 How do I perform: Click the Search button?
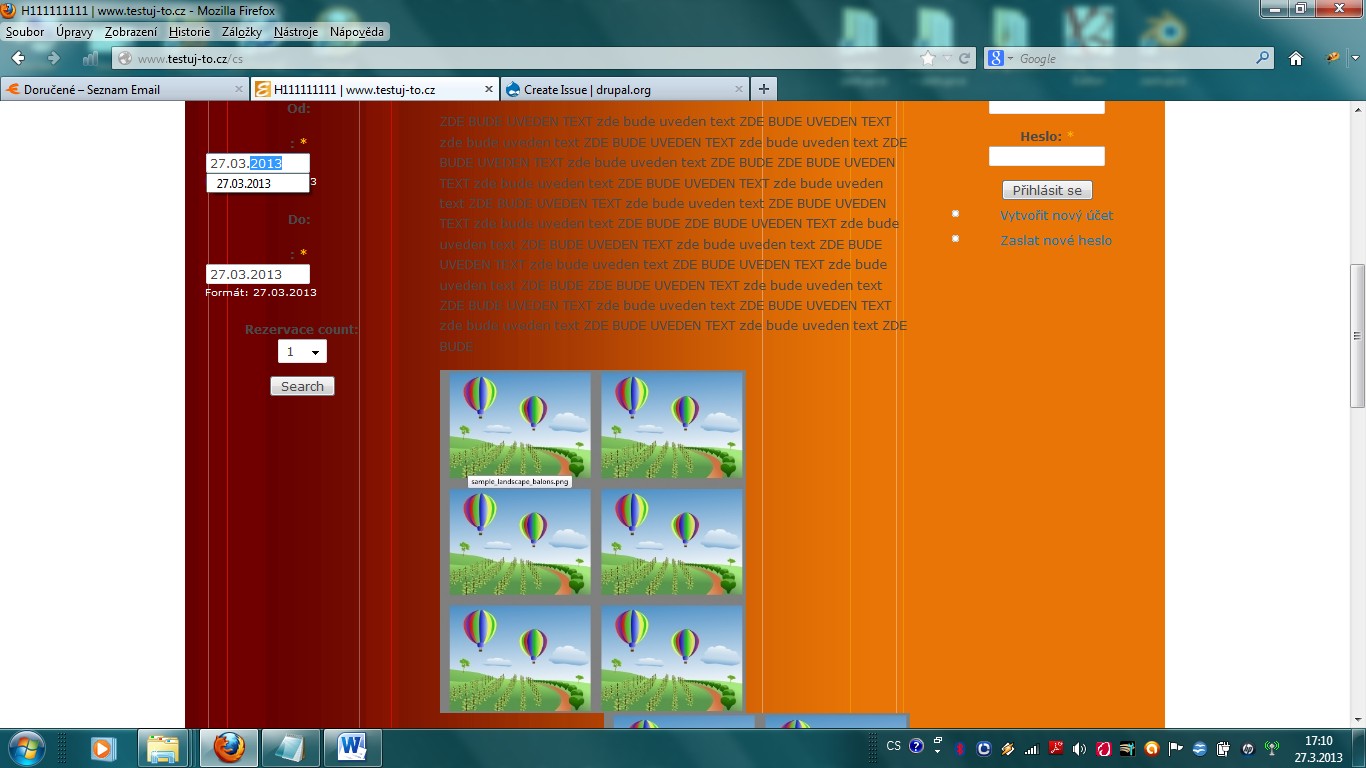point(302,386)
